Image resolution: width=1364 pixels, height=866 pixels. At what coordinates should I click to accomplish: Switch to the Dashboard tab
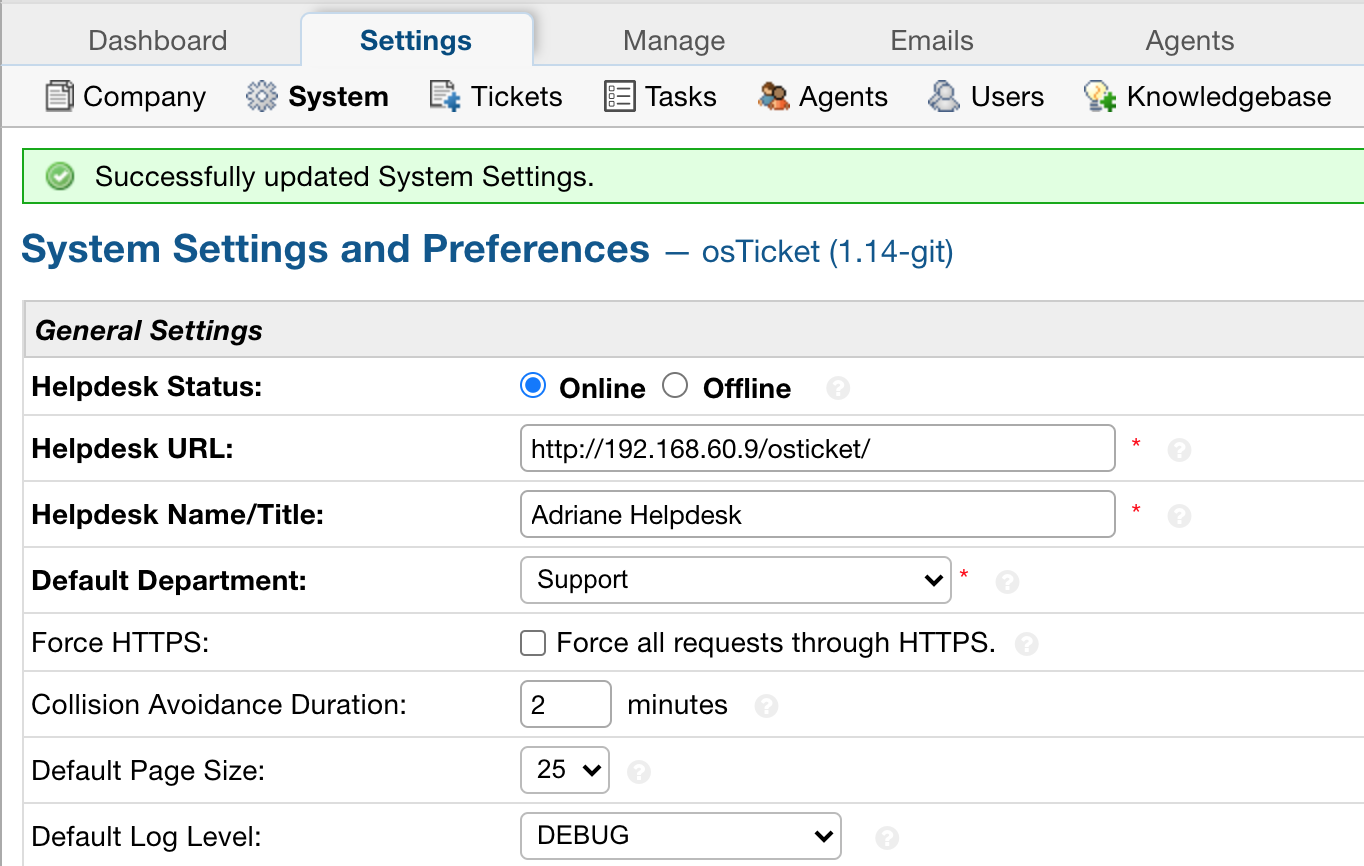[x=158, y=41]
